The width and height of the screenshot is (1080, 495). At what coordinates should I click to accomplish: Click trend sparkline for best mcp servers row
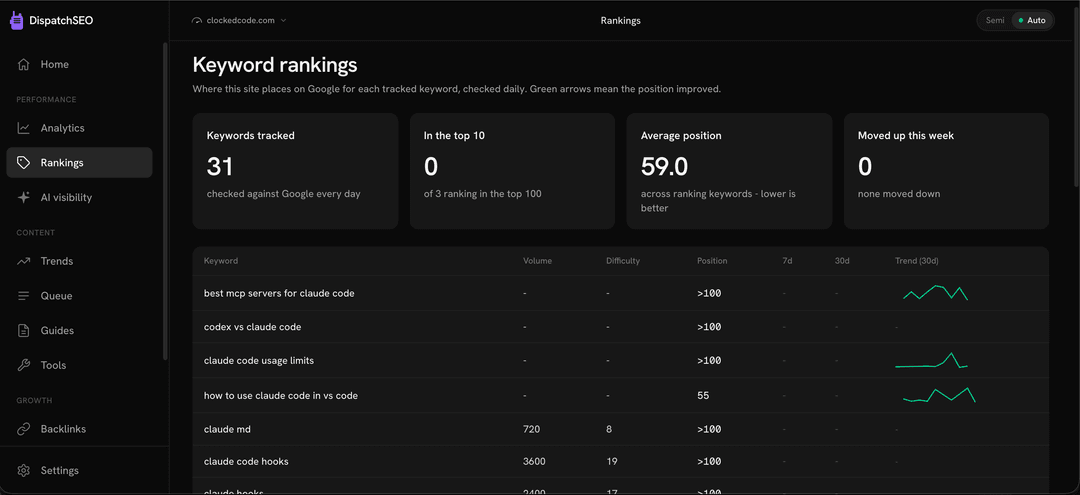(935, 293)
